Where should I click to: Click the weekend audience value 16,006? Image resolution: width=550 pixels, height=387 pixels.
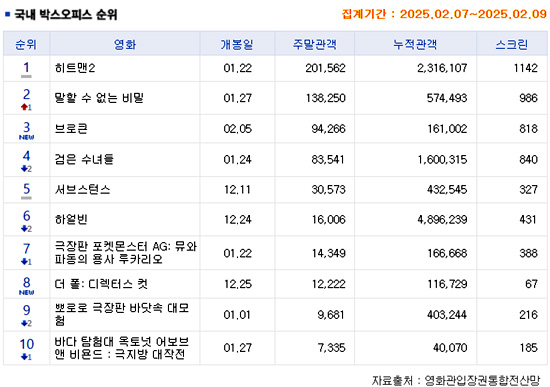[329, 220]
